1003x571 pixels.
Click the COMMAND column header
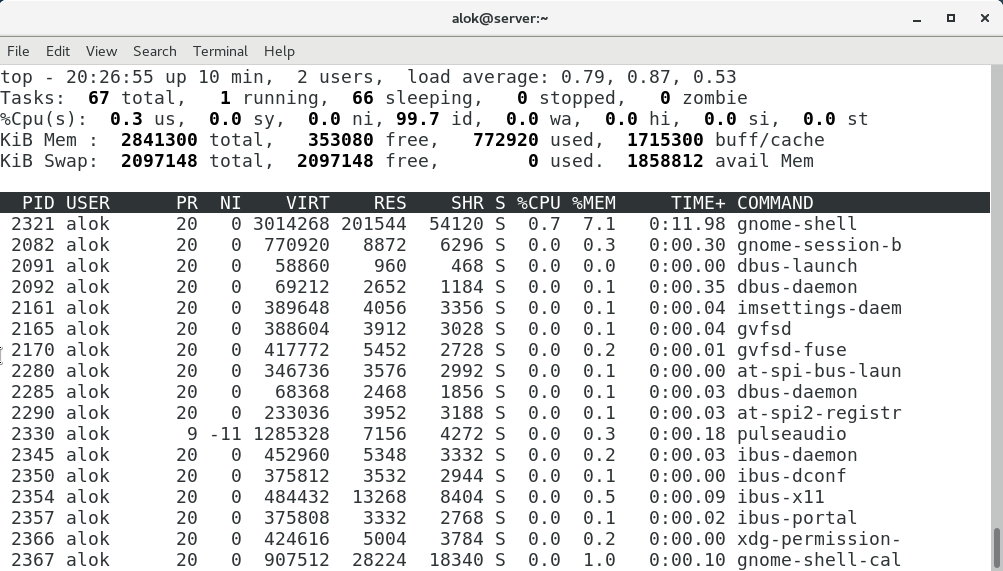(775, 203)
